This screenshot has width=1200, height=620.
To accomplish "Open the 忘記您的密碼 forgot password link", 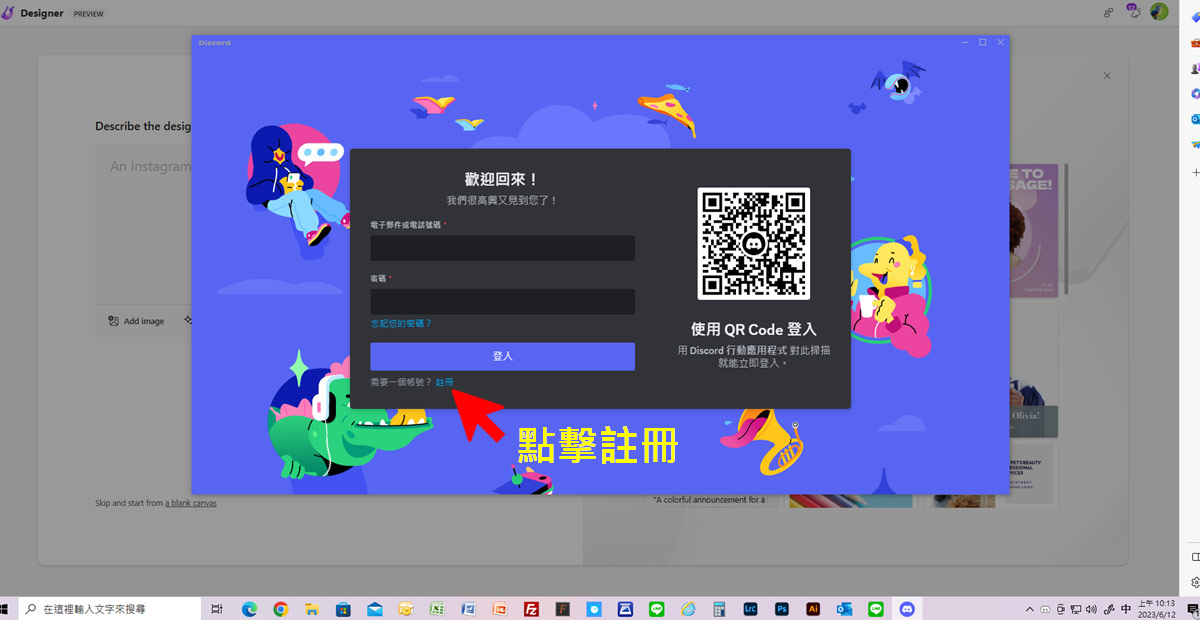I will 401,324.
